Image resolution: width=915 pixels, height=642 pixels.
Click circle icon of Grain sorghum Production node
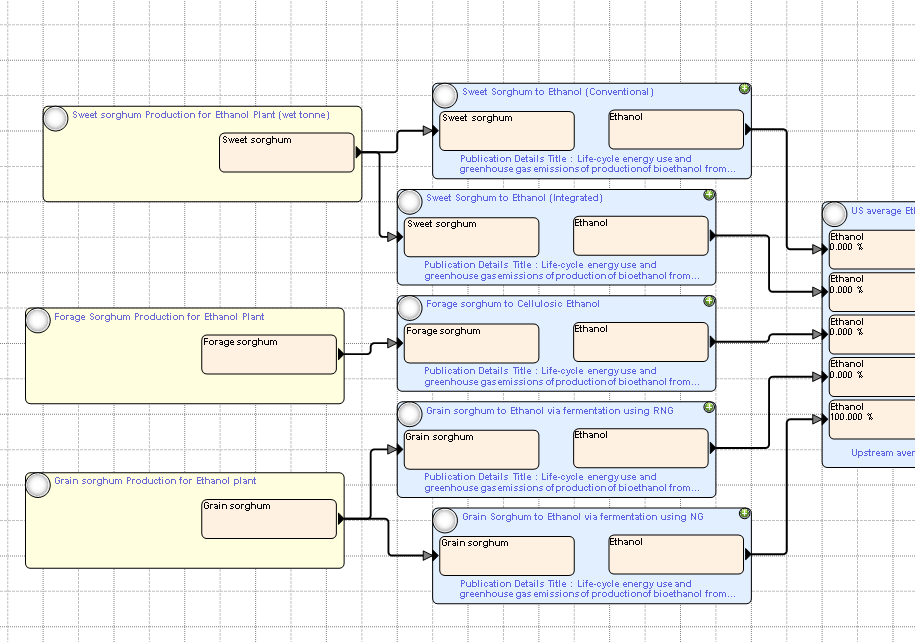click(x=38, y=485)
